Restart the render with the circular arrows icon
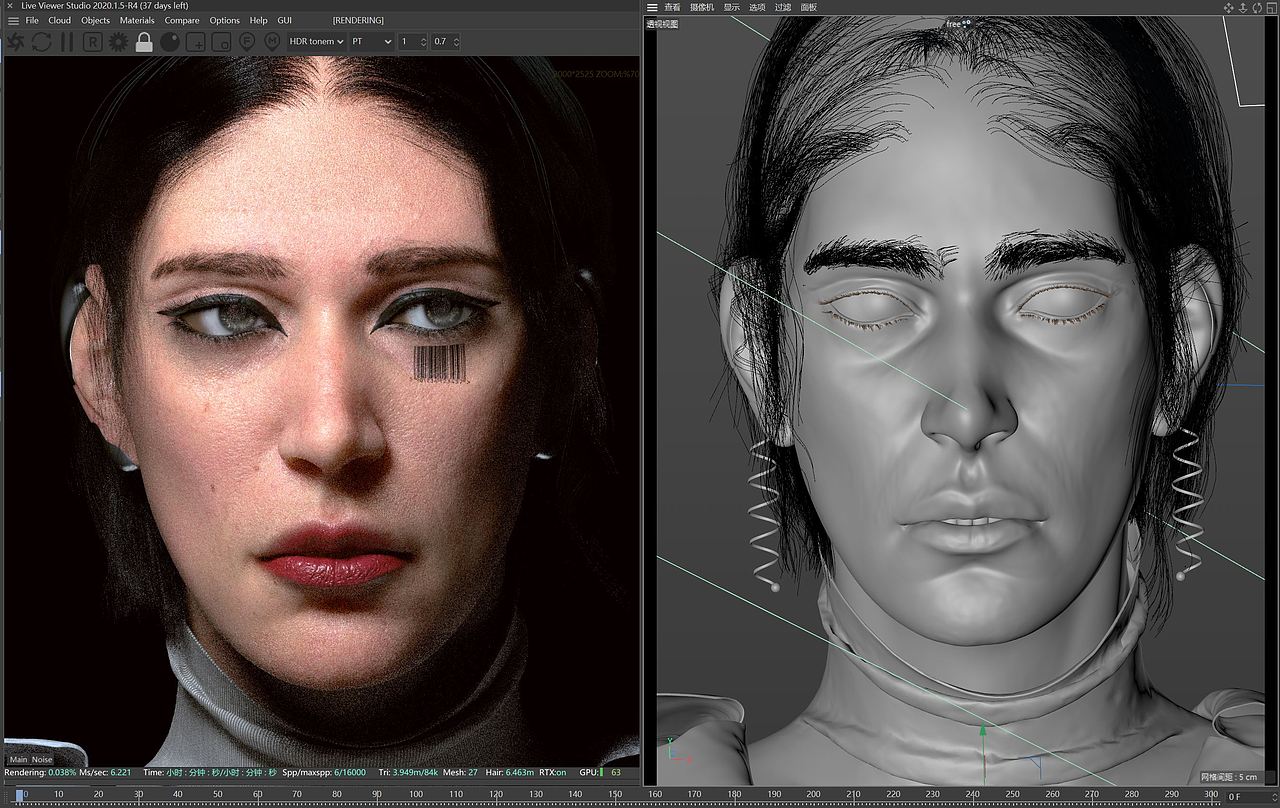The height and width of the screenshot is (808, 1280). [x=42, y=42]
